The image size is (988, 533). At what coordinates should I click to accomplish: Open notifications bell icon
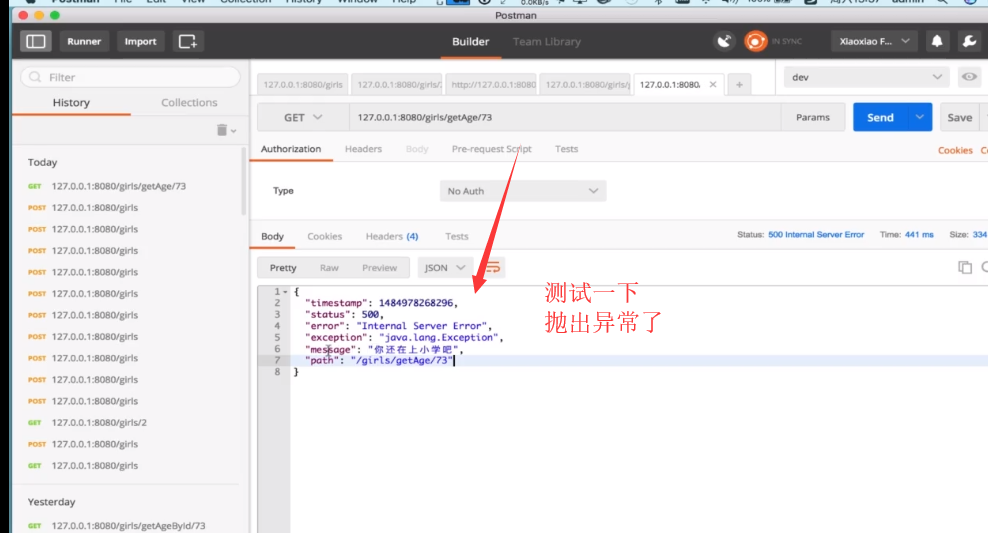[x=937, y=42]
